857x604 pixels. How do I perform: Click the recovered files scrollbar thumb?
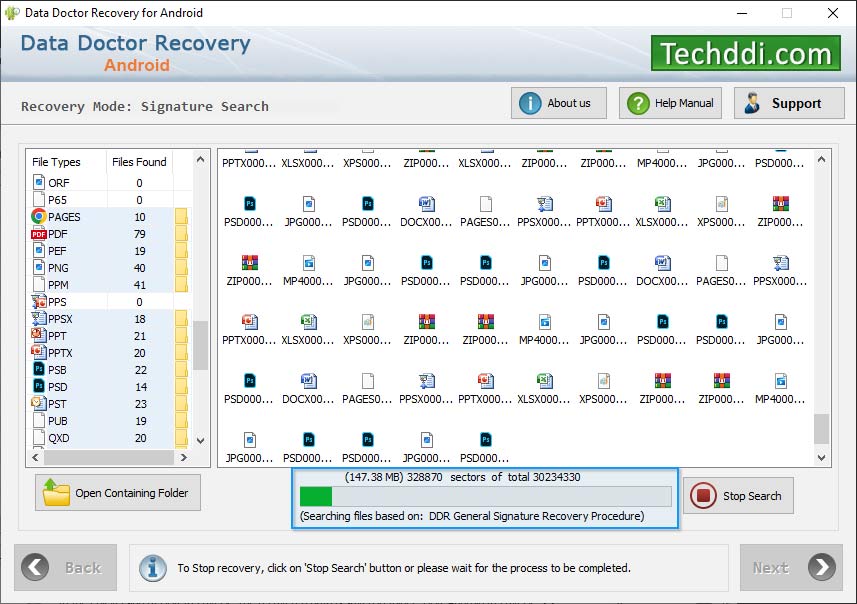tap(821, 429)
